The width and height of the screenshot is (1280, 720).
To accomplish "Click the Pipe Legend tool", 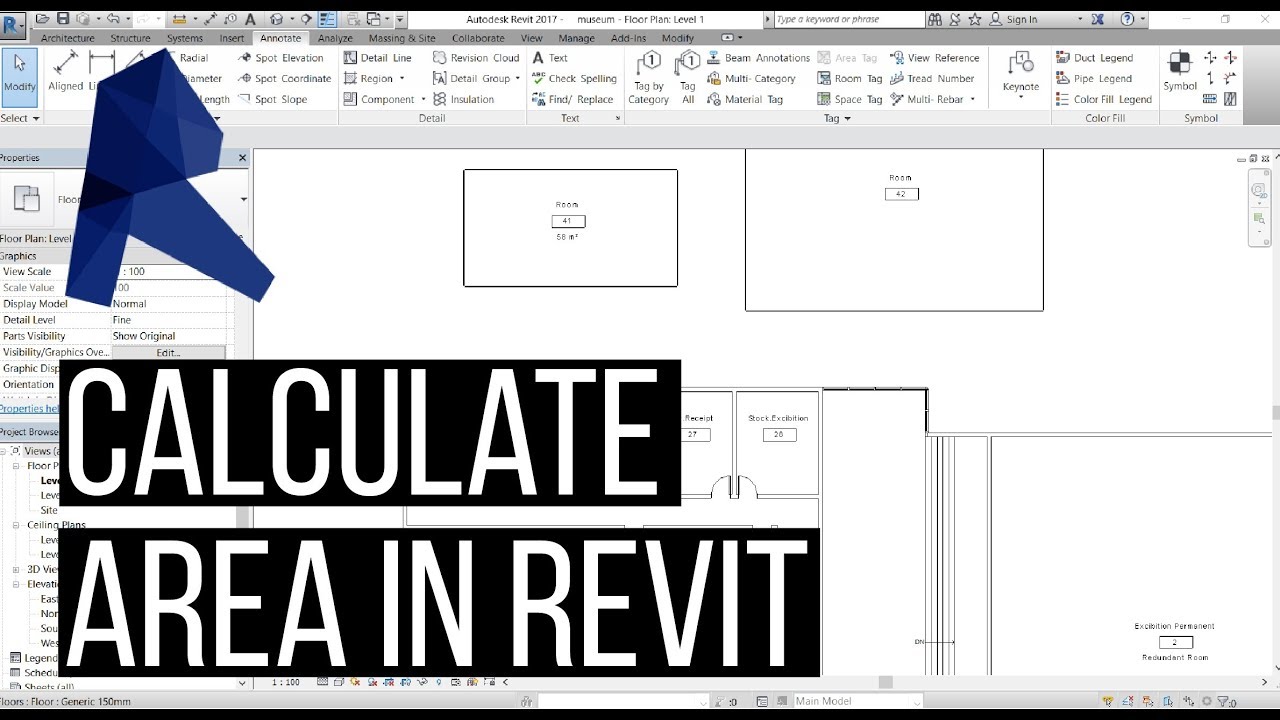I will (1094, 79).
